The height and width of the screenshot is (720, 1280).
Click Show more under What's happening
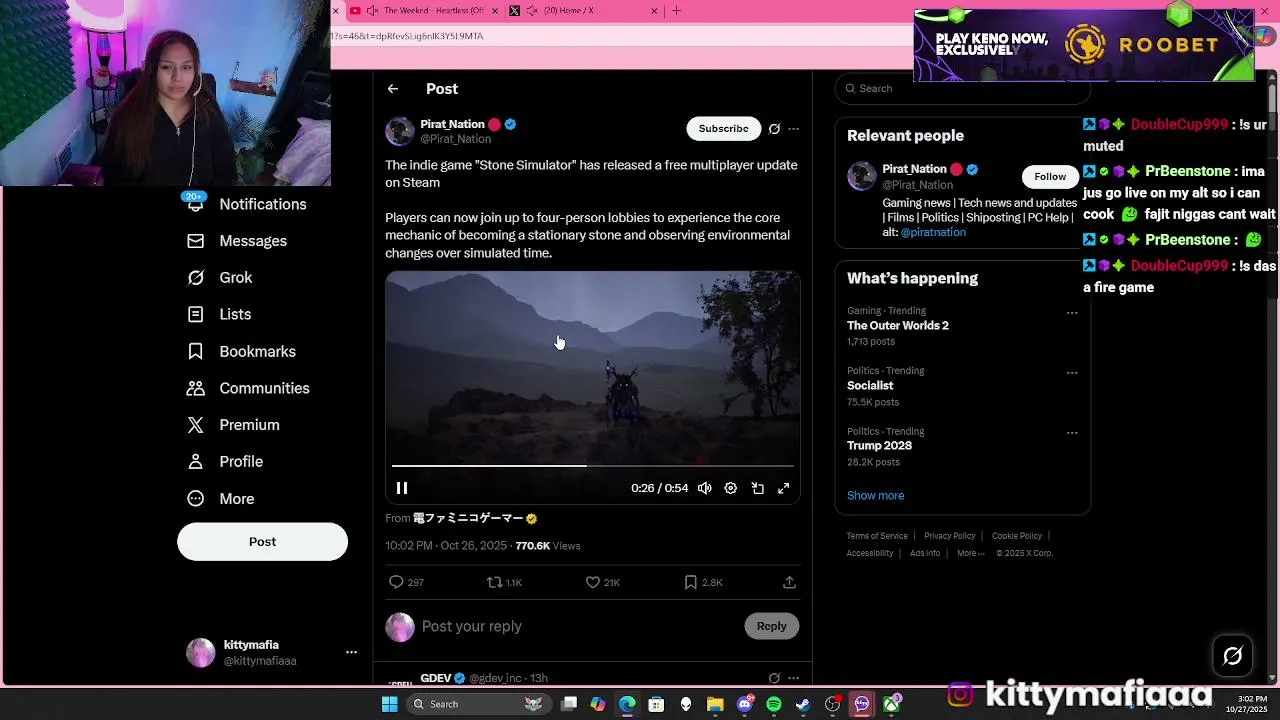[875, 496]
